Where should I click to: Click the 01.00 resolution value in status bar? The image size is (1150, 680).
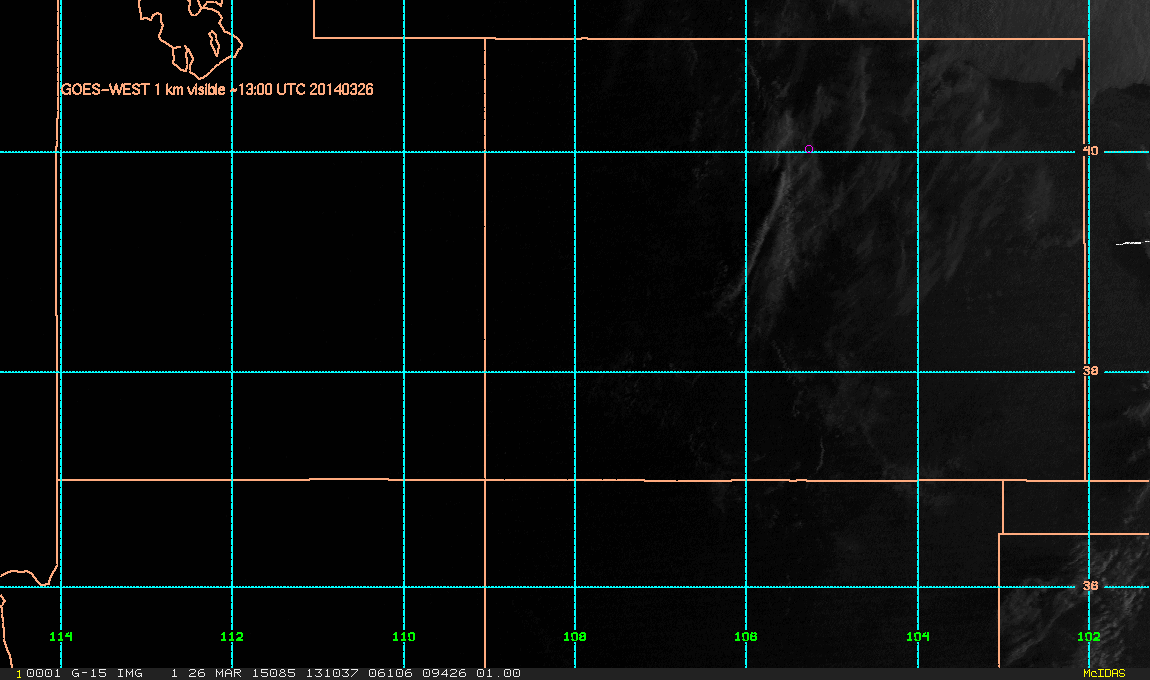(499, 673)
